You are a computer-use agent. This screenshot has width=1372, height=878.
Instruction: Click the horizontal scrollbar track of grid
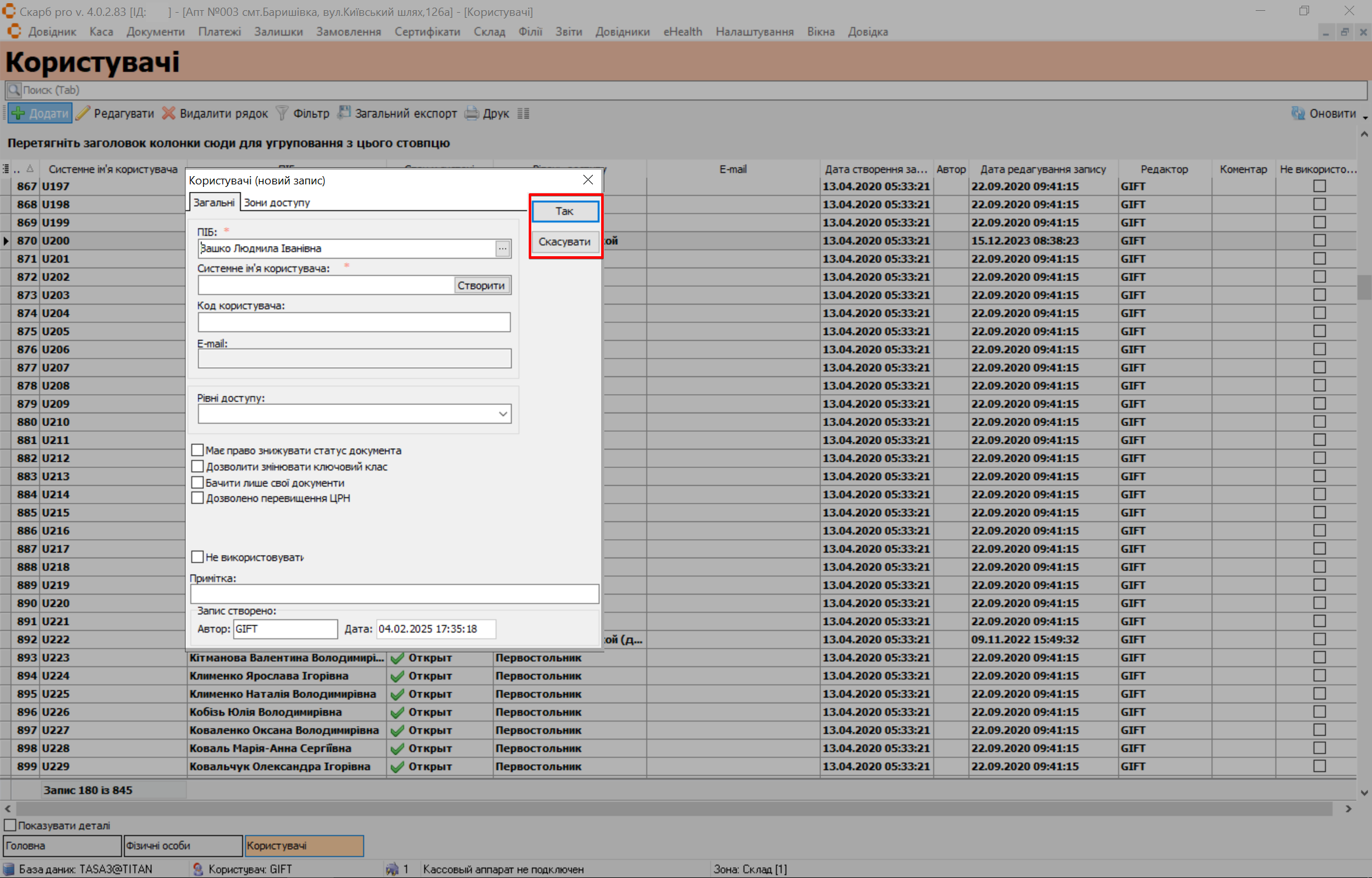(x=674, y=809)
